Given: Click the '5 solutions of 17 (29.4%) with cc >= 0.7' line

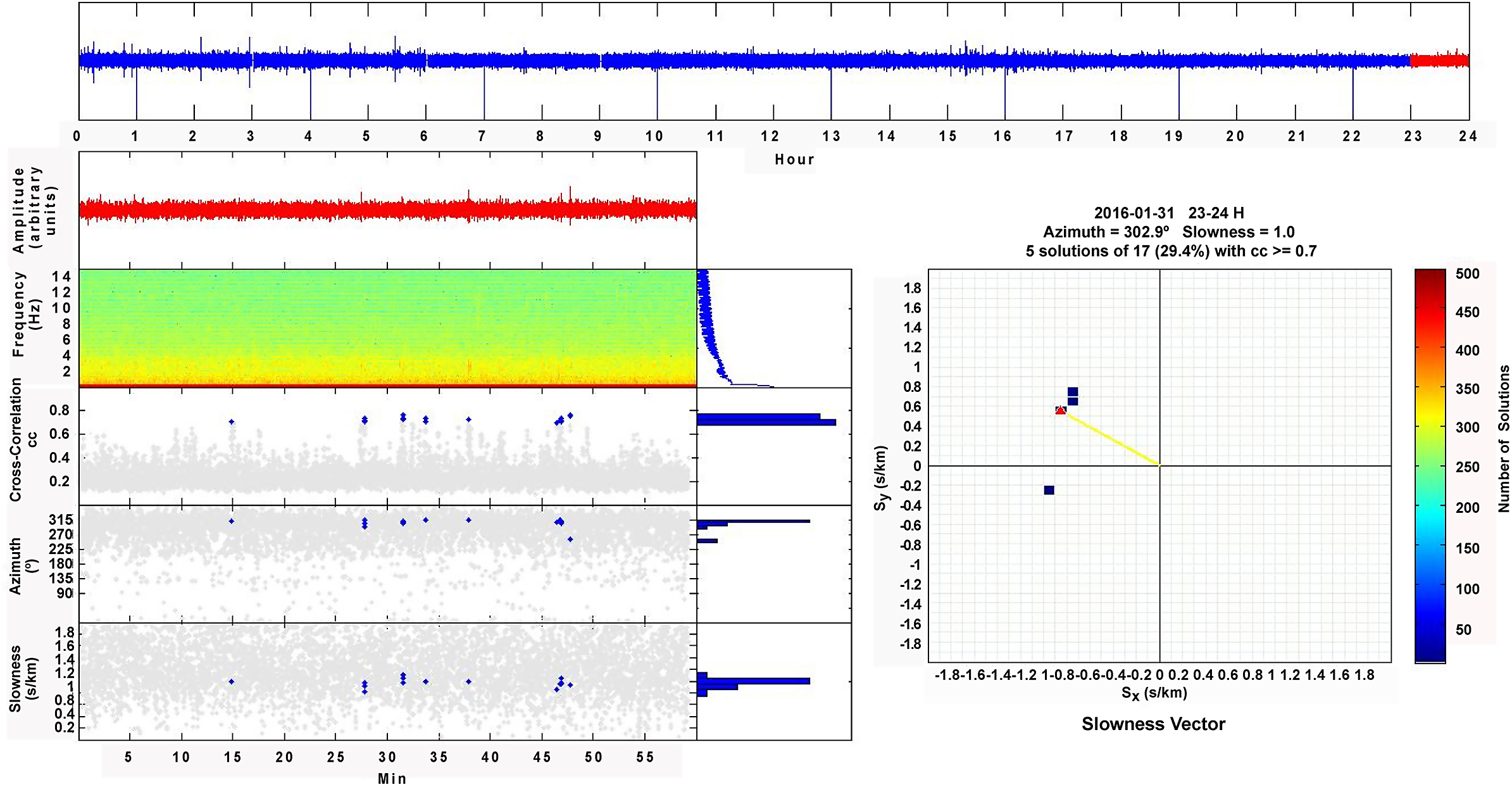Looking at the screenshot, I should coord(1171,251).
